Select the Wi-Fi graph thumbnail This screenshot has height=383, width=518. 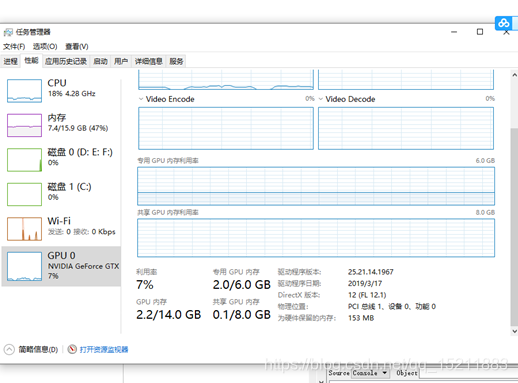point(24,229)
